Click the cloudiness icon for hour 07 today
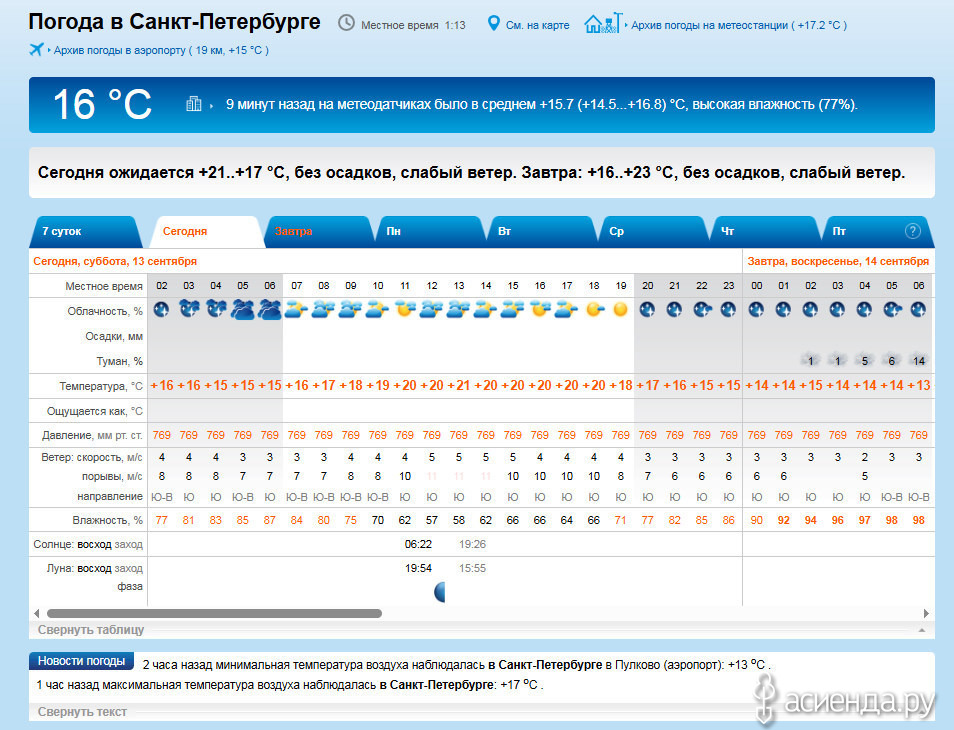 [296, 310]
